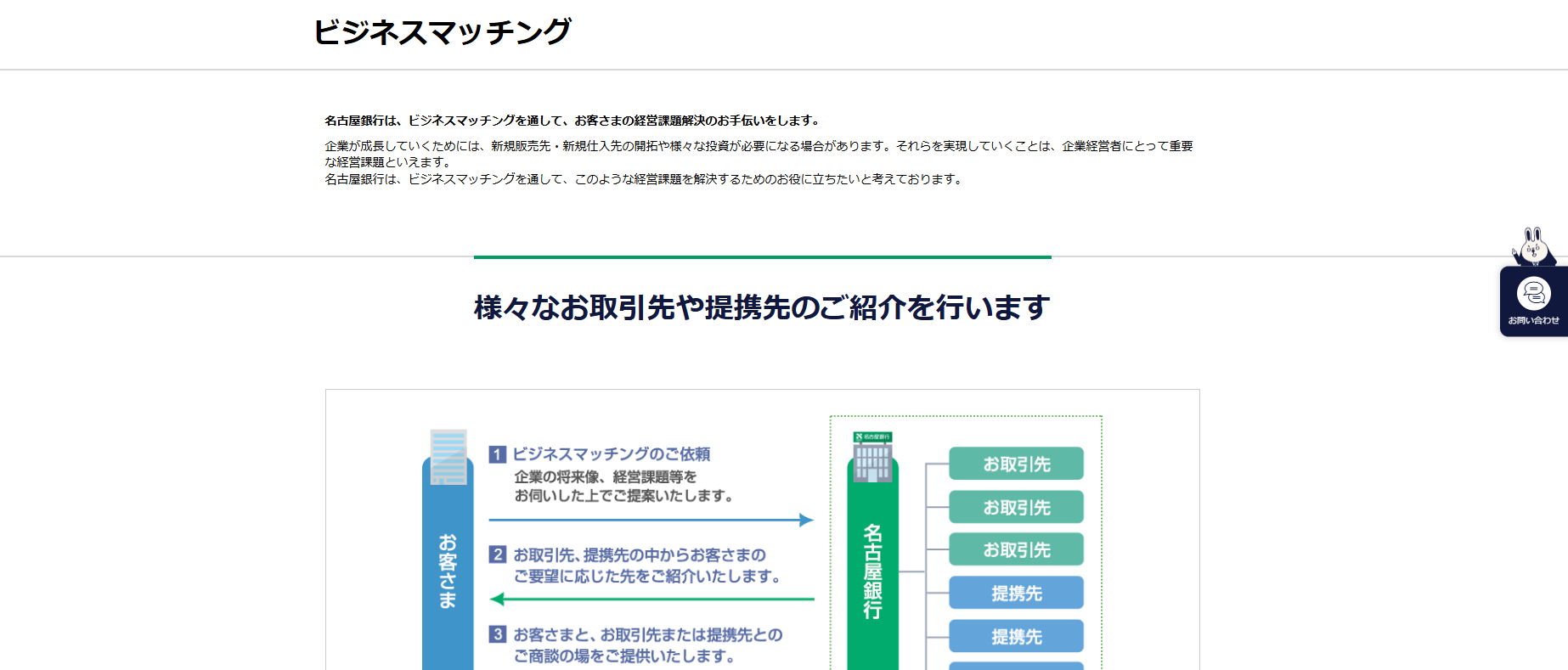The height and width of the screenshot is (670, 1568).
Task: Select the third お取引先 green box
Action: pyautogui.click(x=1016, y=549)
